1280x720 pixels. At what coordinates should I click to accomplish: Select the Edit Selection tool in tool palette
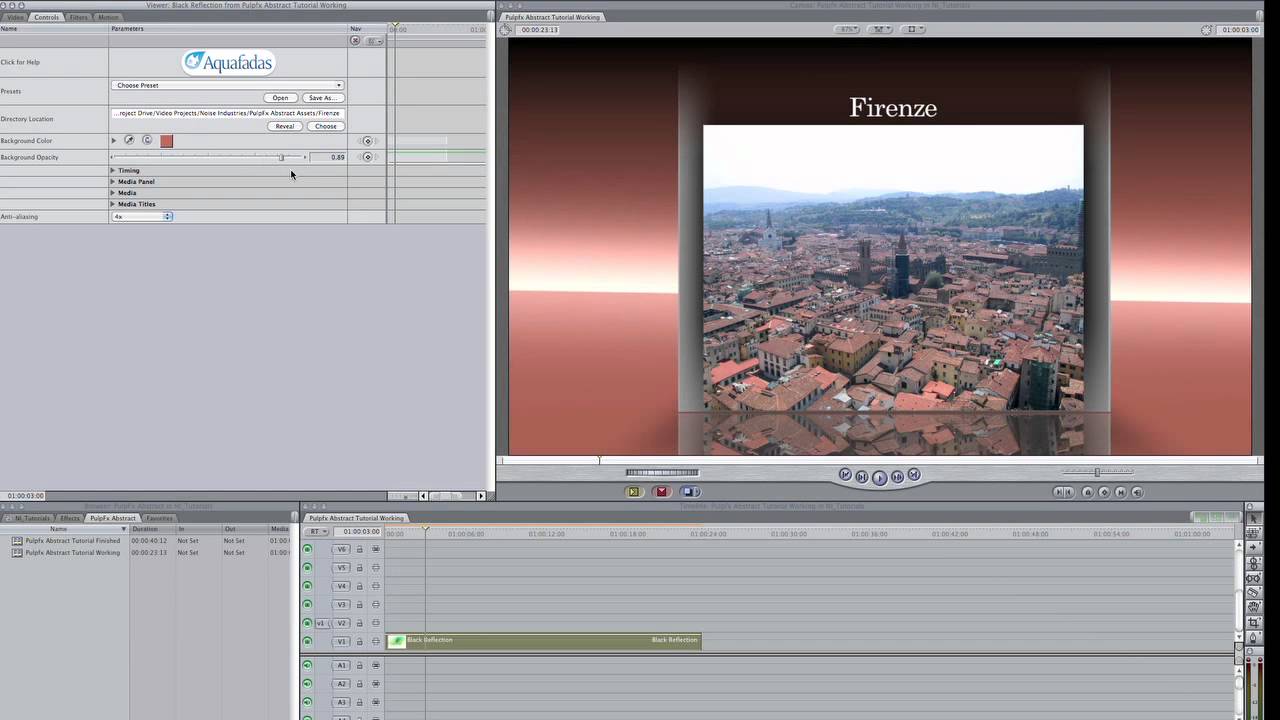1254,533
